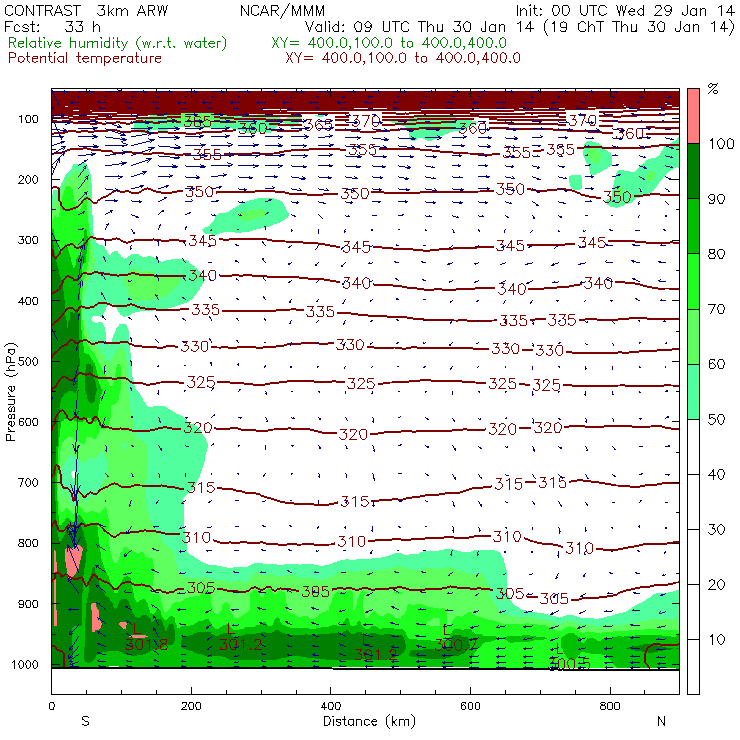Image resolution: width=740 pixels, height=740 pixels.
Task: Click the '301.8' low-value contour label
Action: tap(146, 644)
